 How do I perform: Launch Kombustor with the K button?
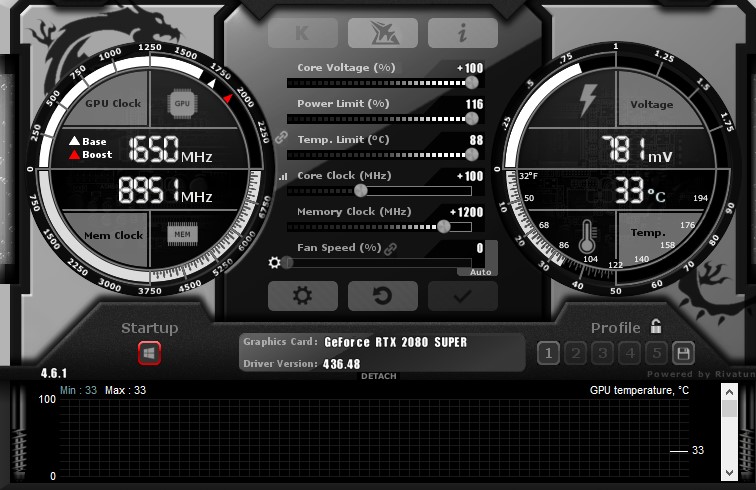[x=302, y=33]
